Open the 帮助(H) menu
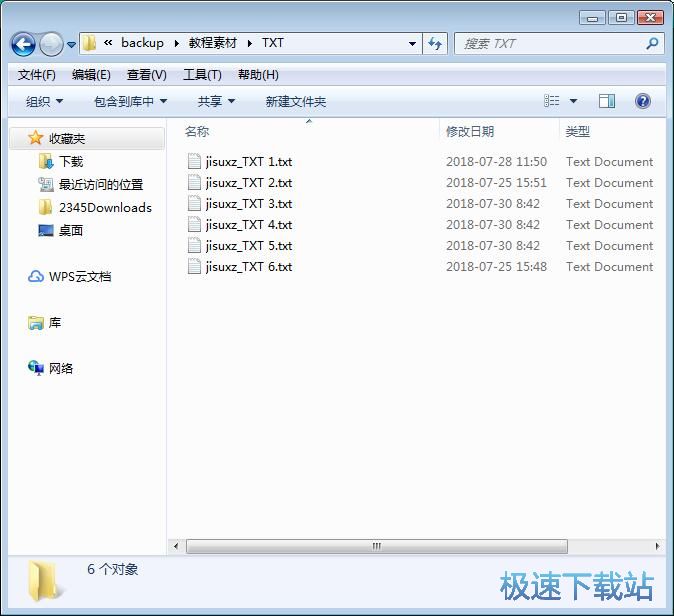This screenshot has width=674, height=616. tap(258, 75)
